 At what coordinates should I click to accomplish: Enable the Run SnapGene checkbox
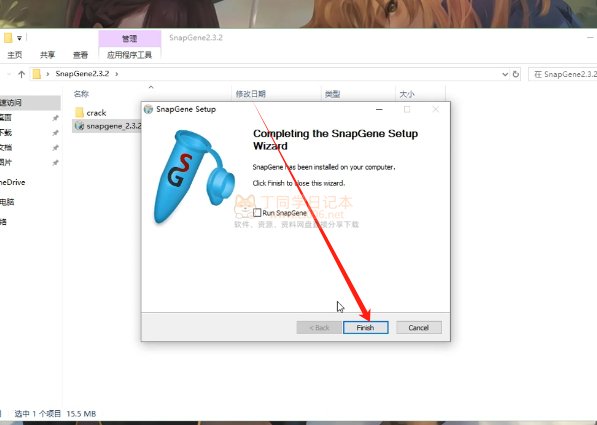[257, 212]
